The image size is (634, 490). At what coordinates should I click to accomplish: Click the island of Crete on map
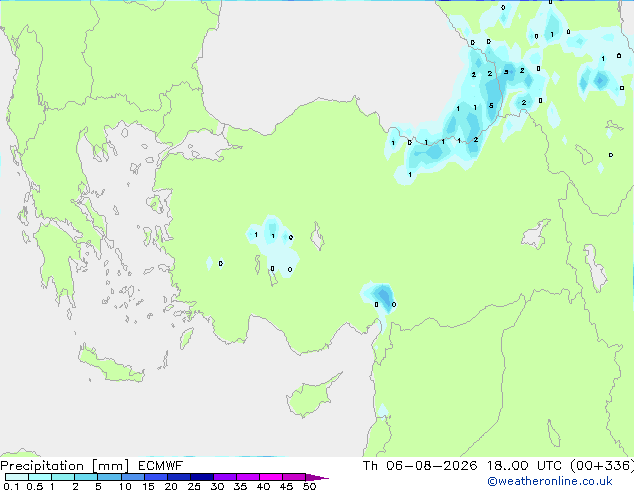coord(110,365)
